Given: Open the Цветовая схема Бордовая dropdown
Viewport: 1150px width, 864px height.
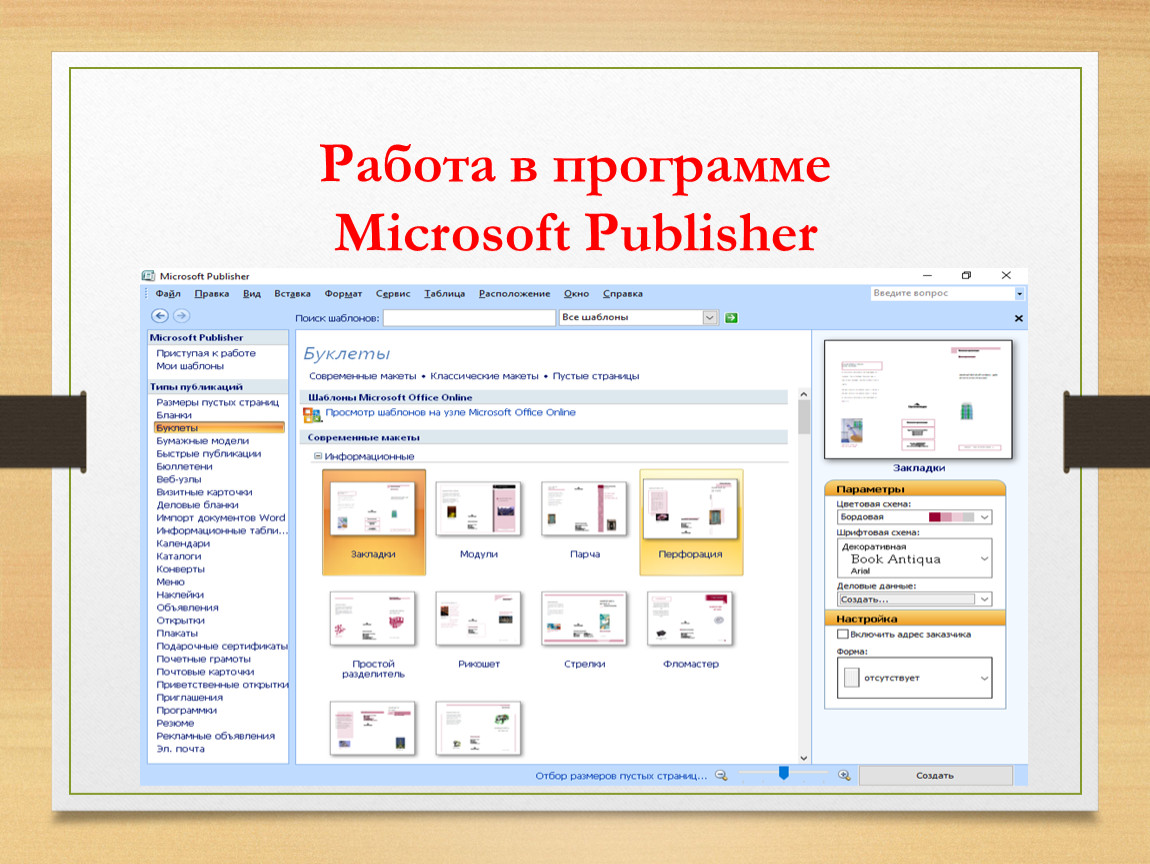Looking at the screenshot, I should (x=984, y=517).
